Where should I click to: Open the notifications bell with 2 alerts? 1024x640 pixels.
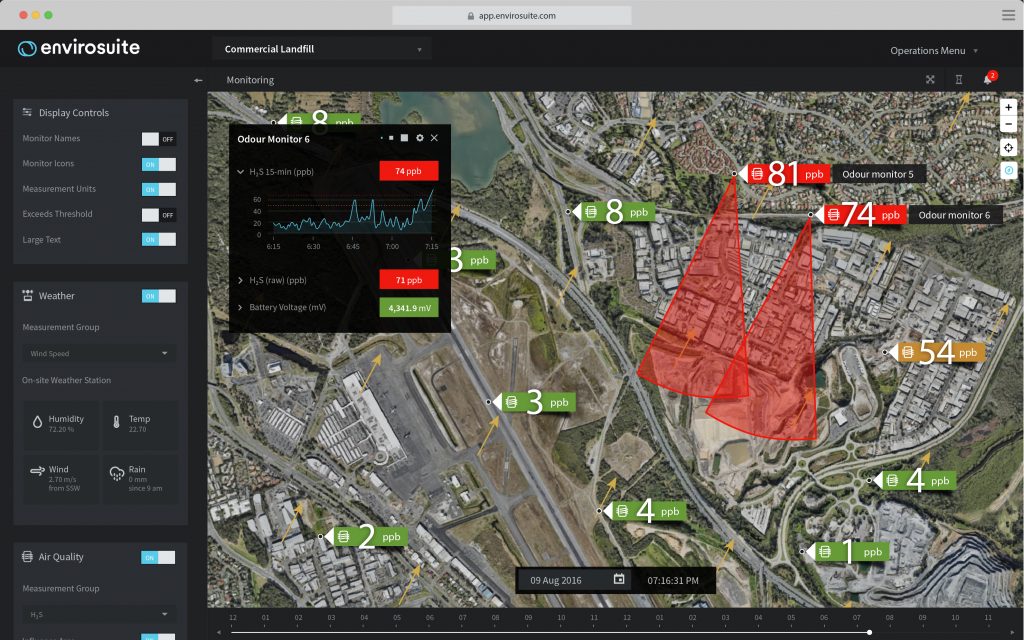[x=988, y=79]
